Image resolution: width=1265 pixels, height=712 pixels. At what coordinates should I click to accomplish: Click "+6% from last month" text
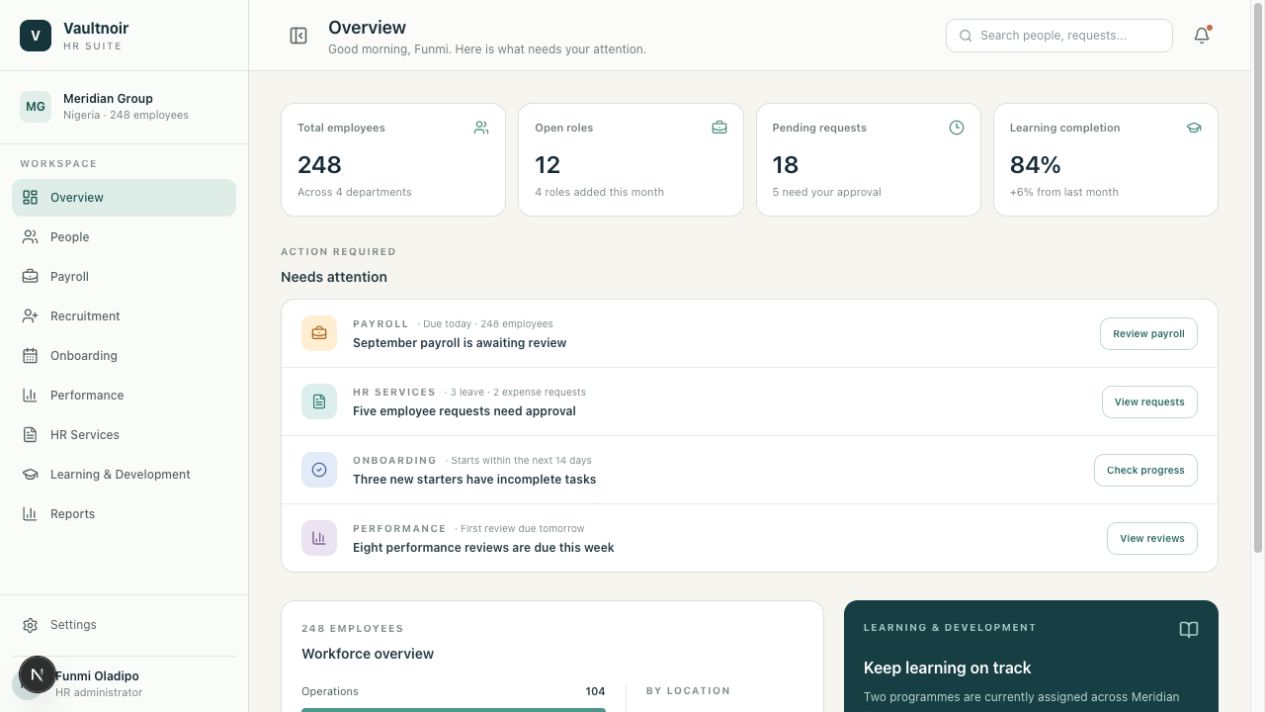[1064, 192]
